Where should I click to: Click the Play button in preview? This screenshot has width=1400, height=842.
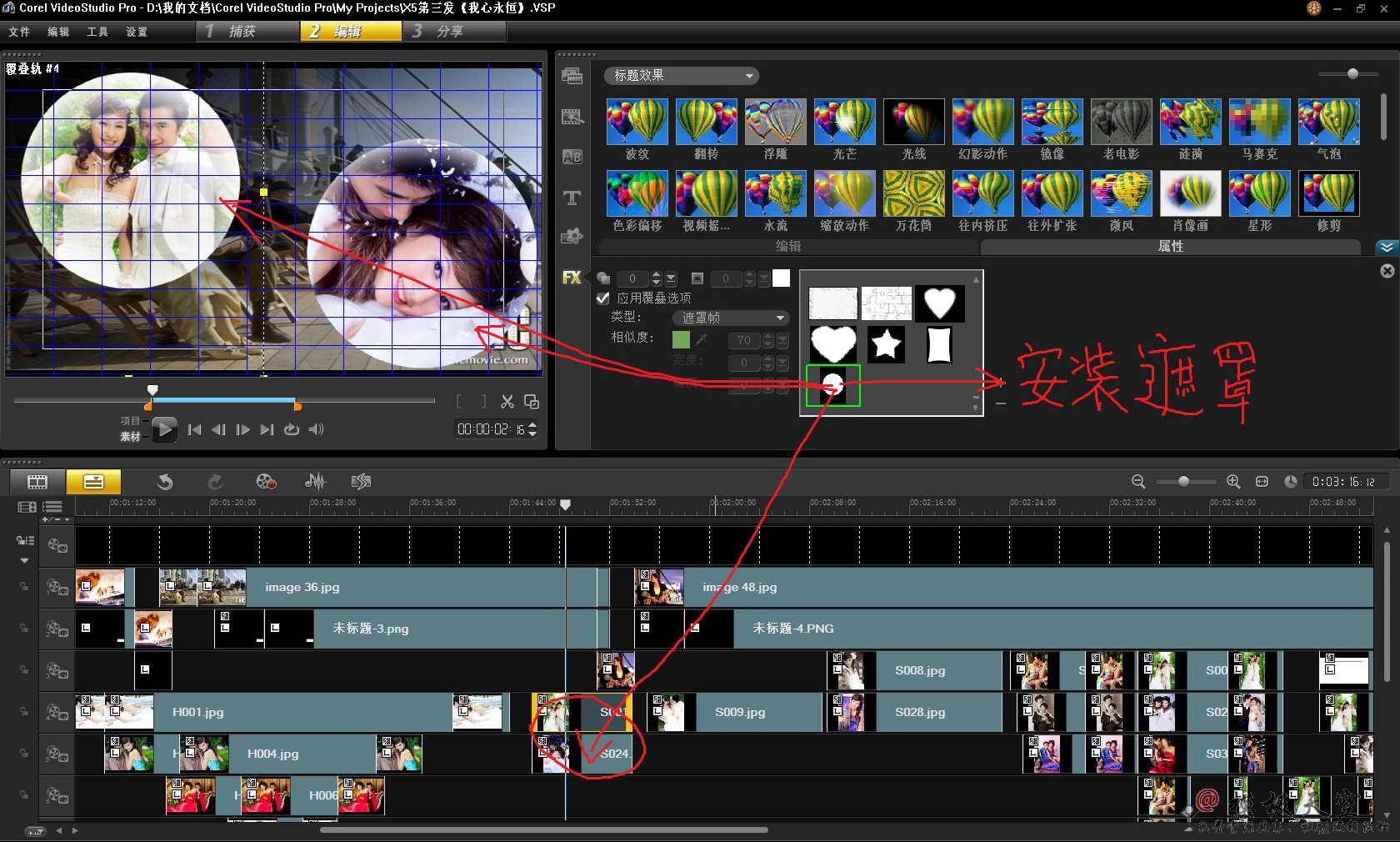[164, 429]
